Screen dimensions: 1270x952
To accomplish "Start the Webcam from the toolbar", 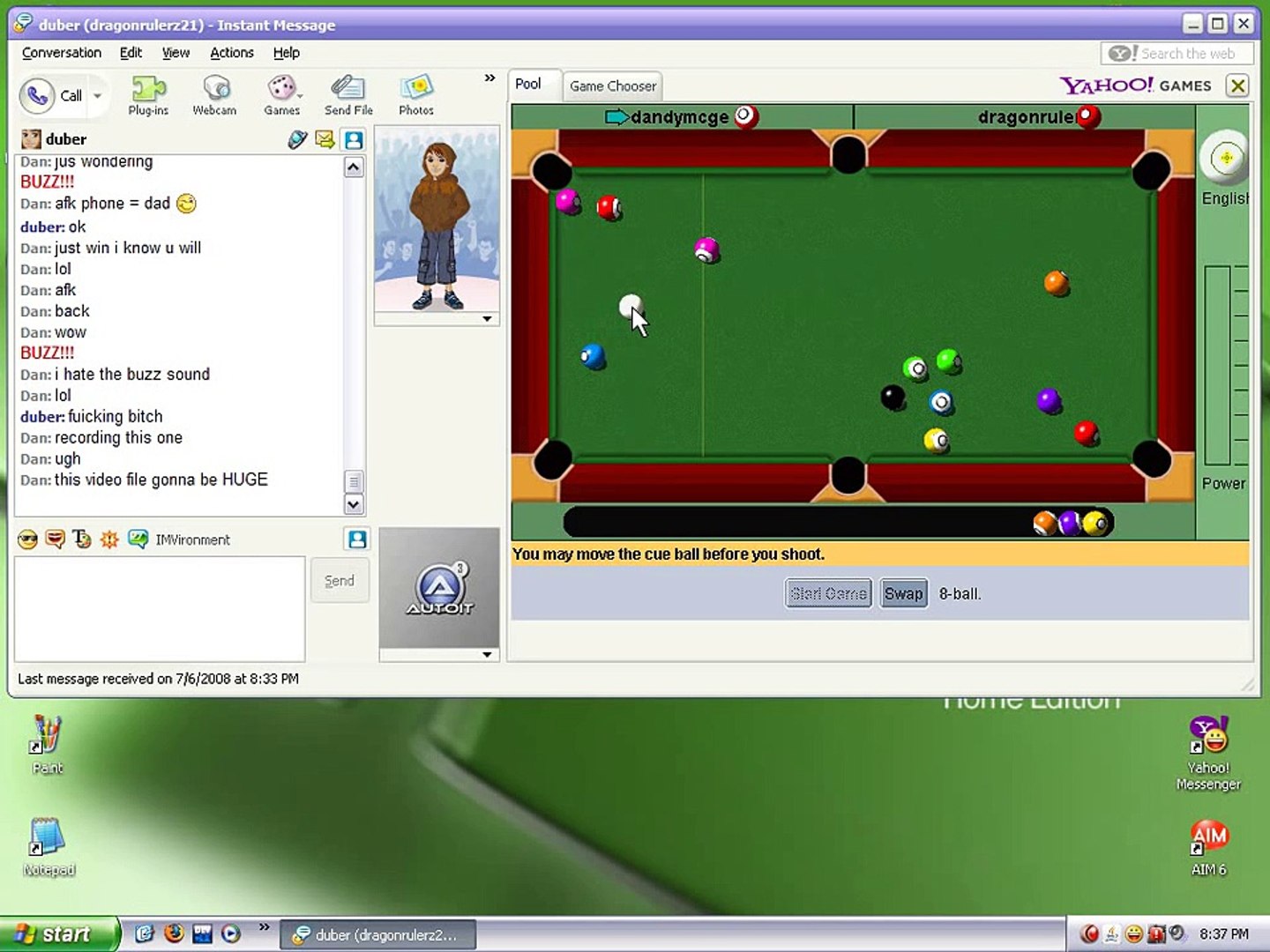I will [x=214, y=95].
